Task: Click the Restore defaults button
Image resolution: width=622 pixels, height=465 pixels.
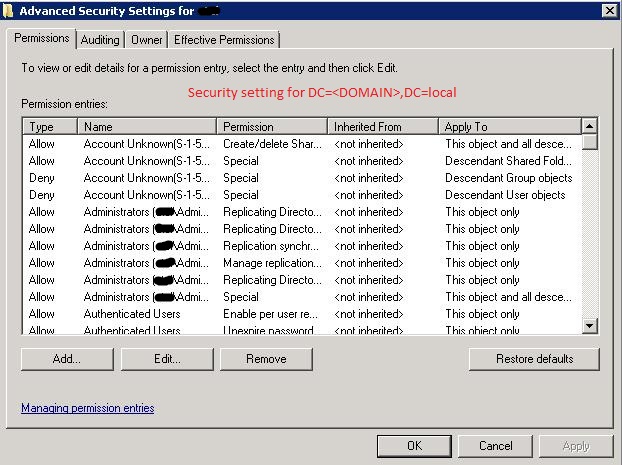Action: pyautogui.click(x=534, y=359)
